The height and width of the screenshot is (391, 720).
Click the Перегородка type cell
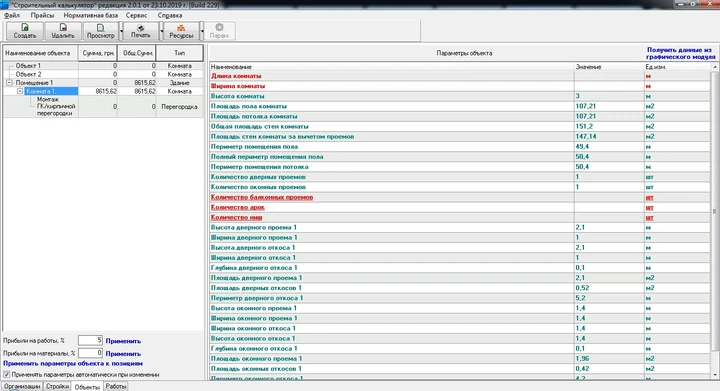coord(180,106)
